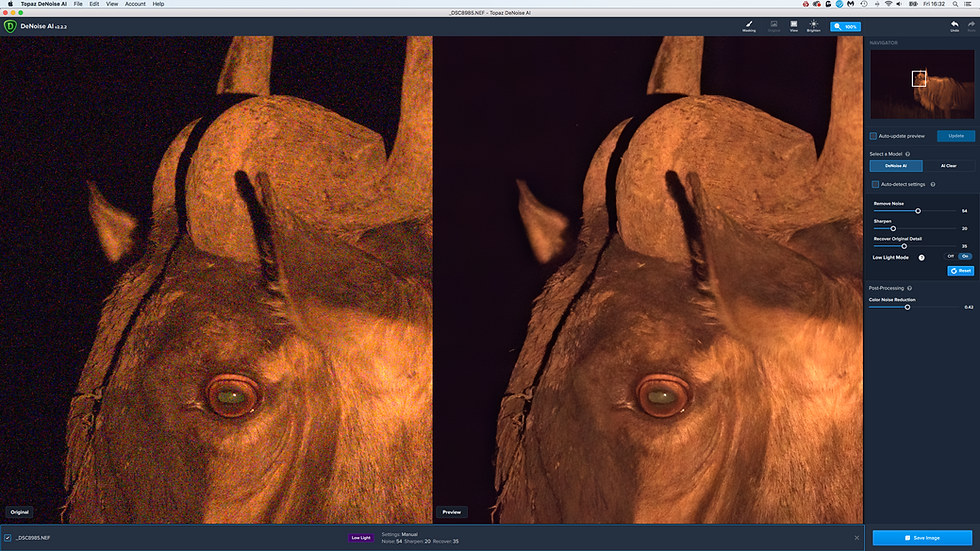Open macOS Spotlight search icon
980x551 pixels.
[955, 4]
